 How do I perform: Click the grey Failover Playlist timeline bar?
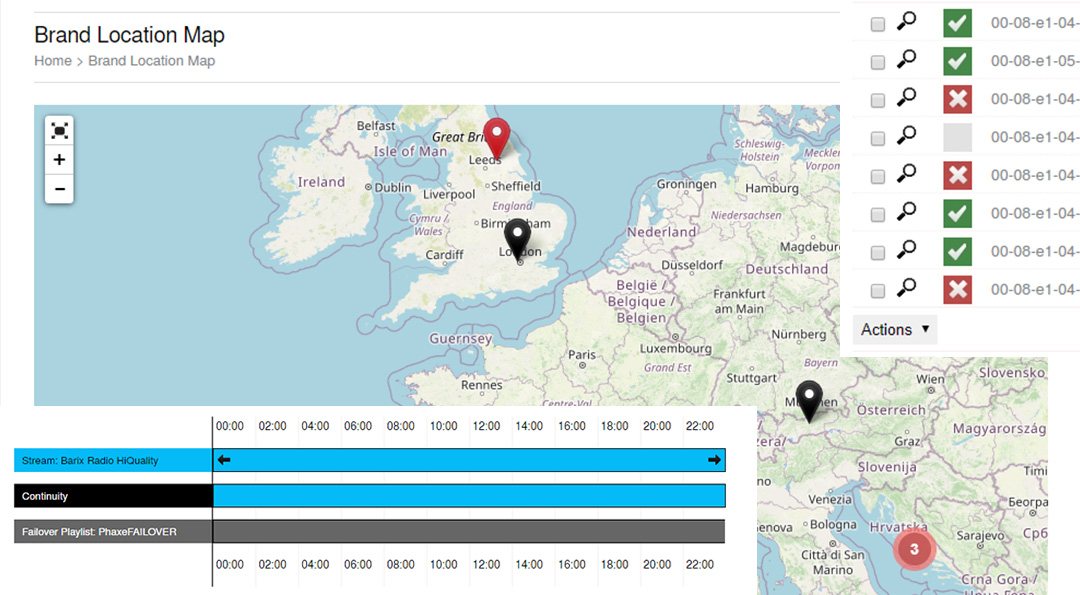tap(468, 531)
